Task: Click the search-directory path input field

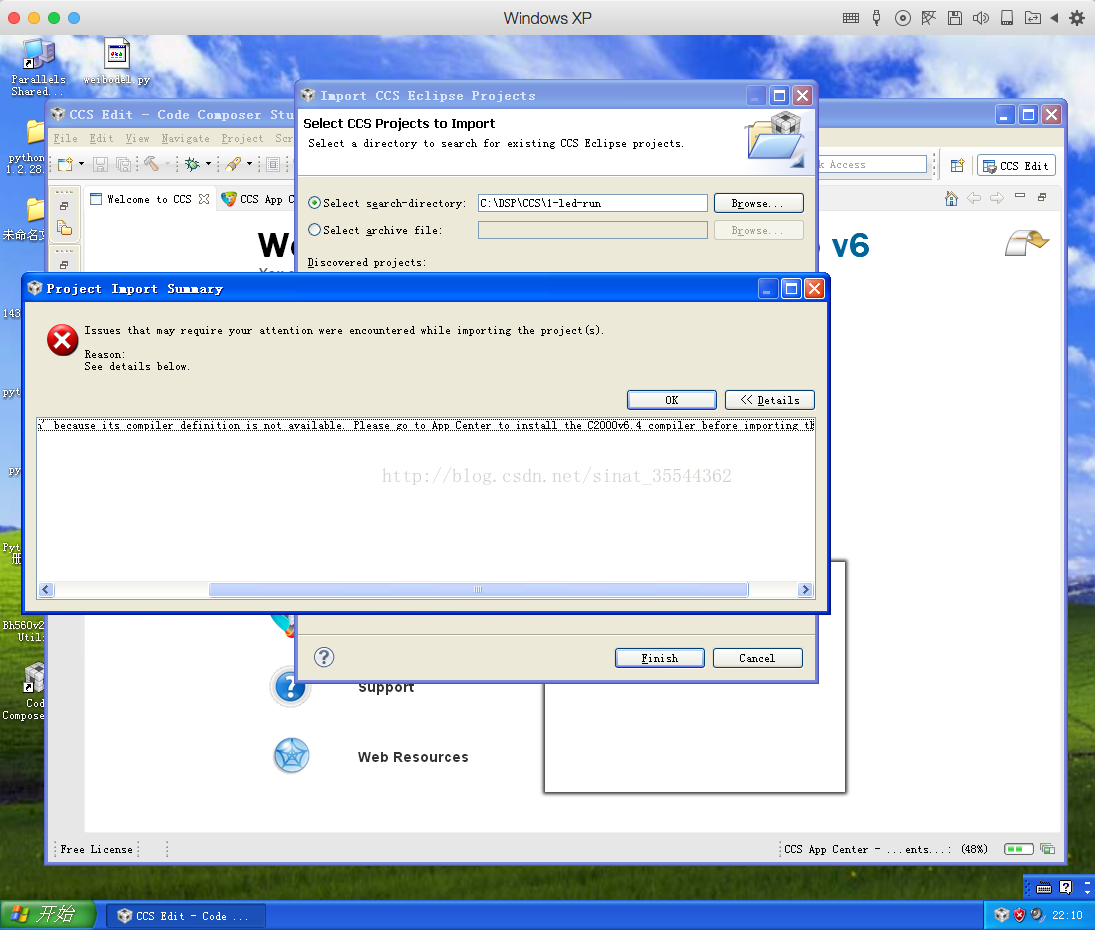Action: 592,203
